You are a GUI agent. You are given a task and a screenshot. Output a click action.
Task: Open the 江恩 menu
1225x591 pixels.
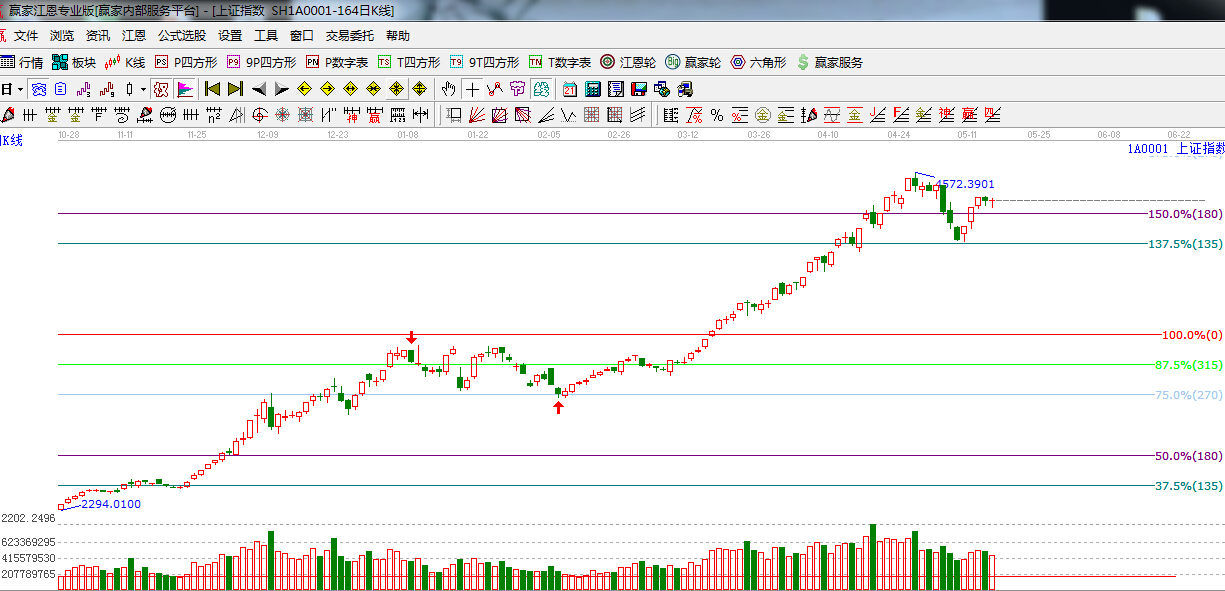(x=134, y=36)
